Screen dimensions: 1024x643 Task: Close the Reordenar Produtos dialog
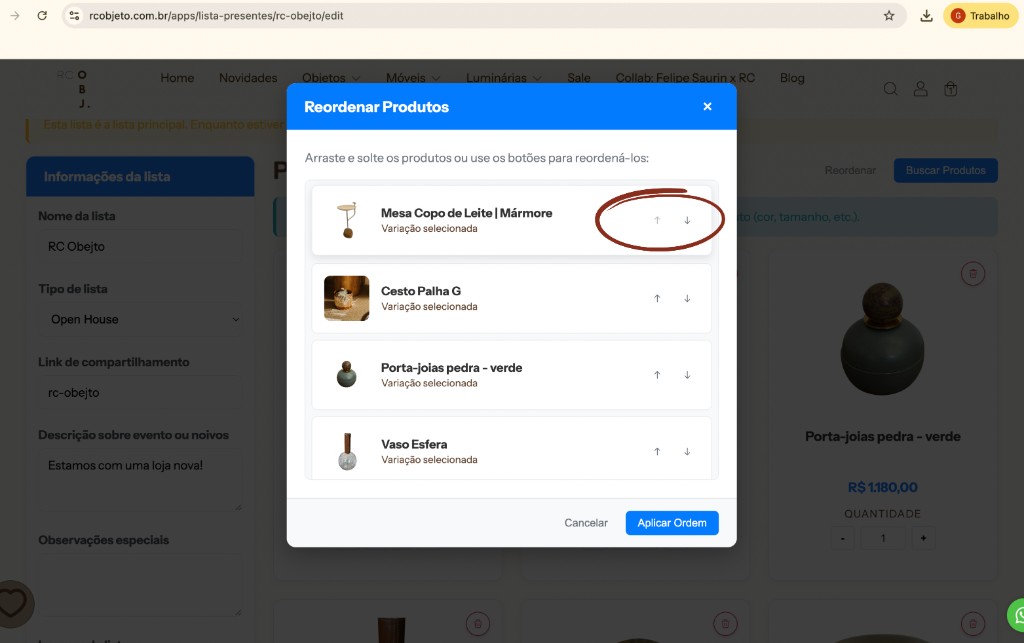pos(707,107)
